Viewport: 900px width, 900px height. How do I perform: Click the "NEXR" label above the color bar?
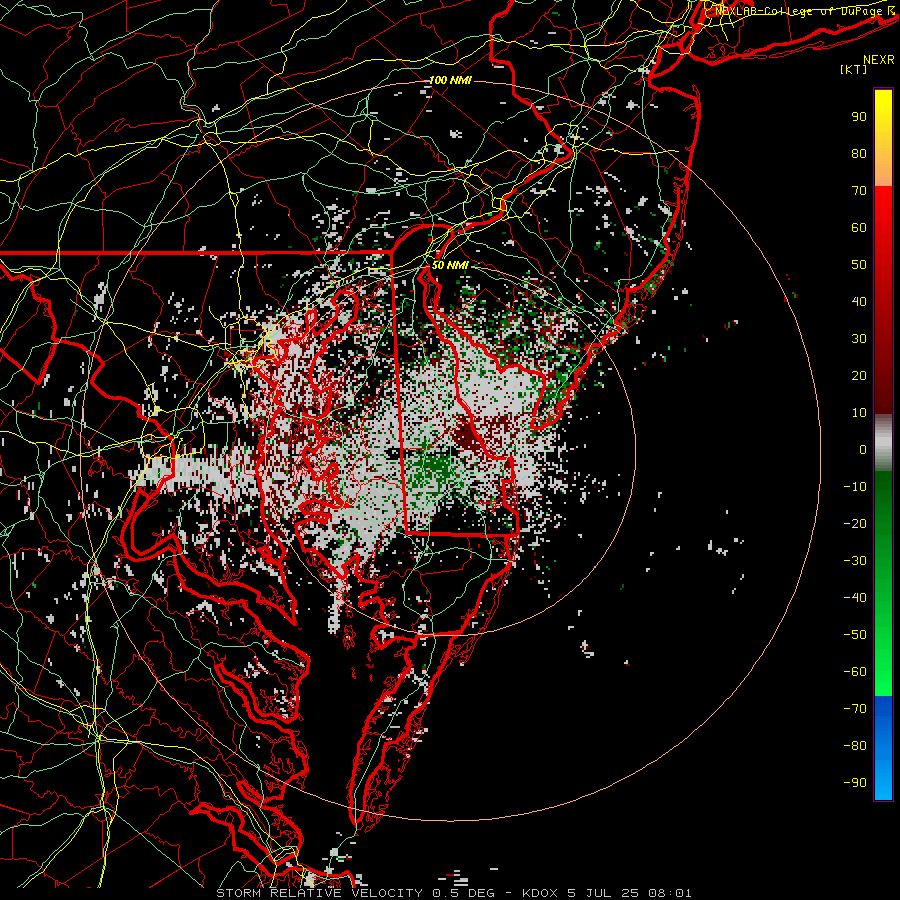[x=879, y=60]
